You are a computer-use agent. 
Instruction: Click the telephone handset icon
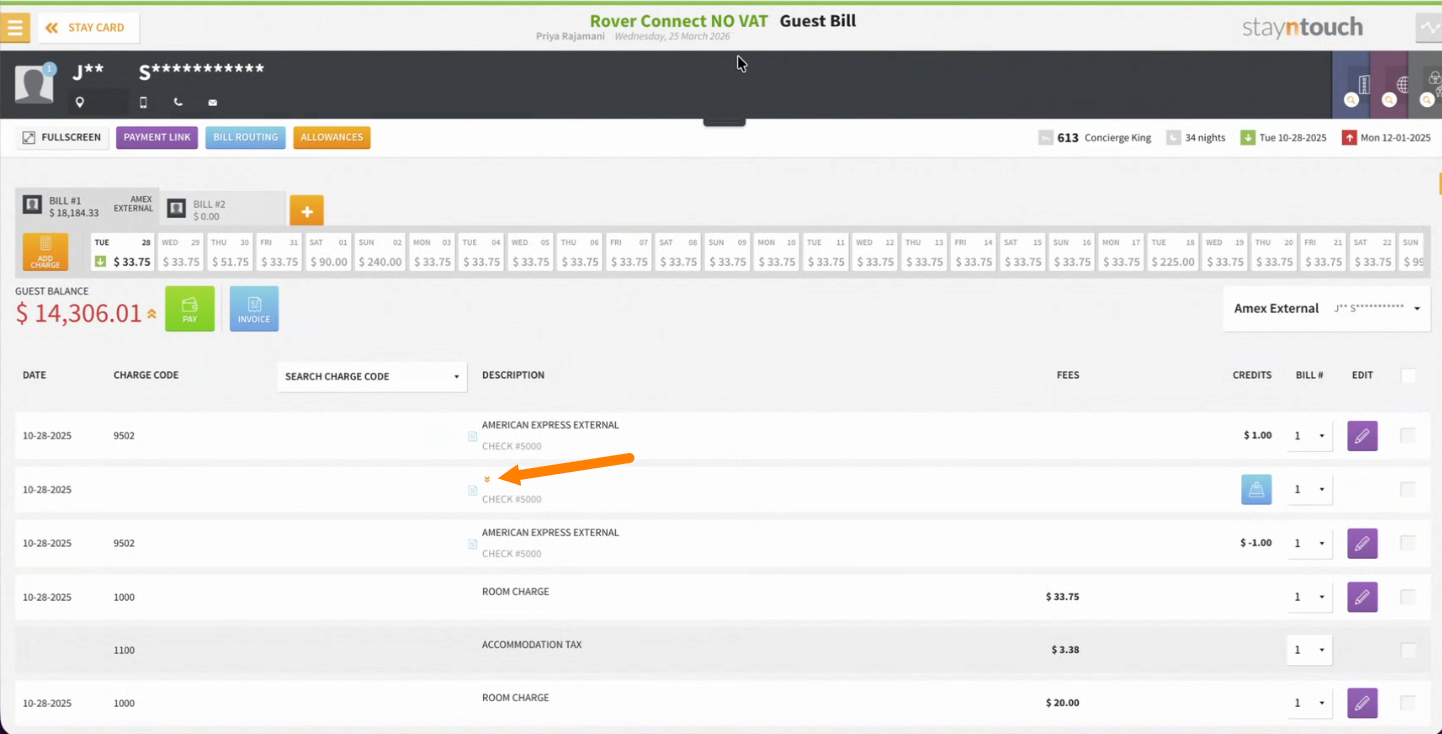[178, 102]
